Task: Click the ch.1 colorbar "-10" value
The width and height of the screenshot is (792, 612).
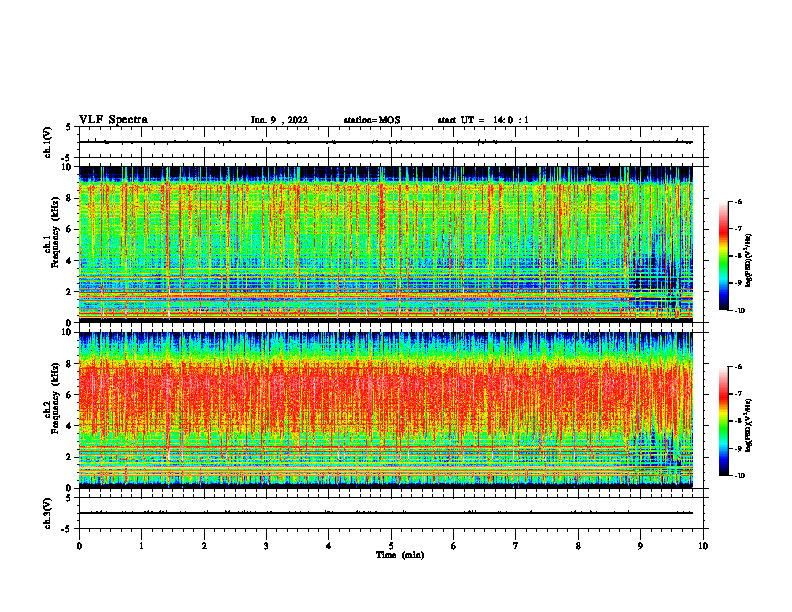Action: point(739,311)
